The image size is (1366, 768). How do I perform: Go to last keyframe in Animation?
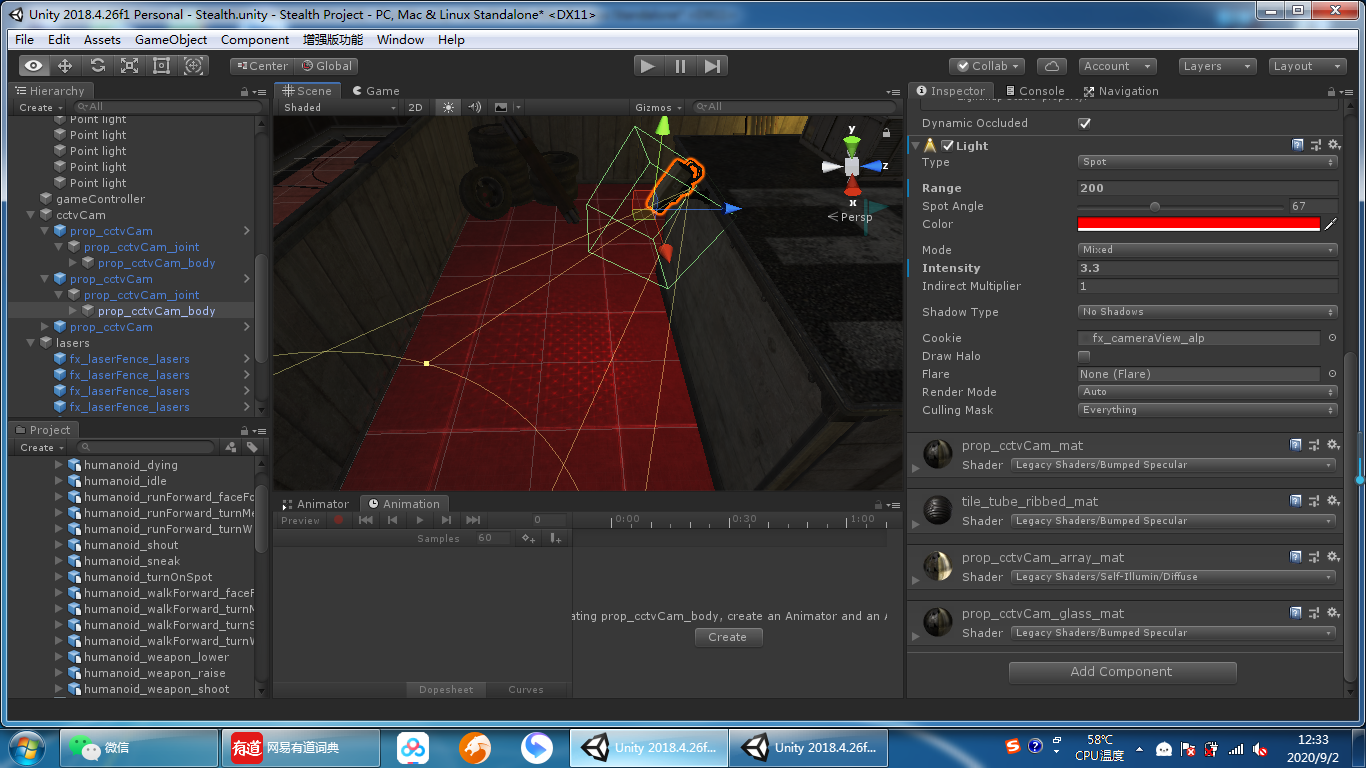(x=473, y=520)
